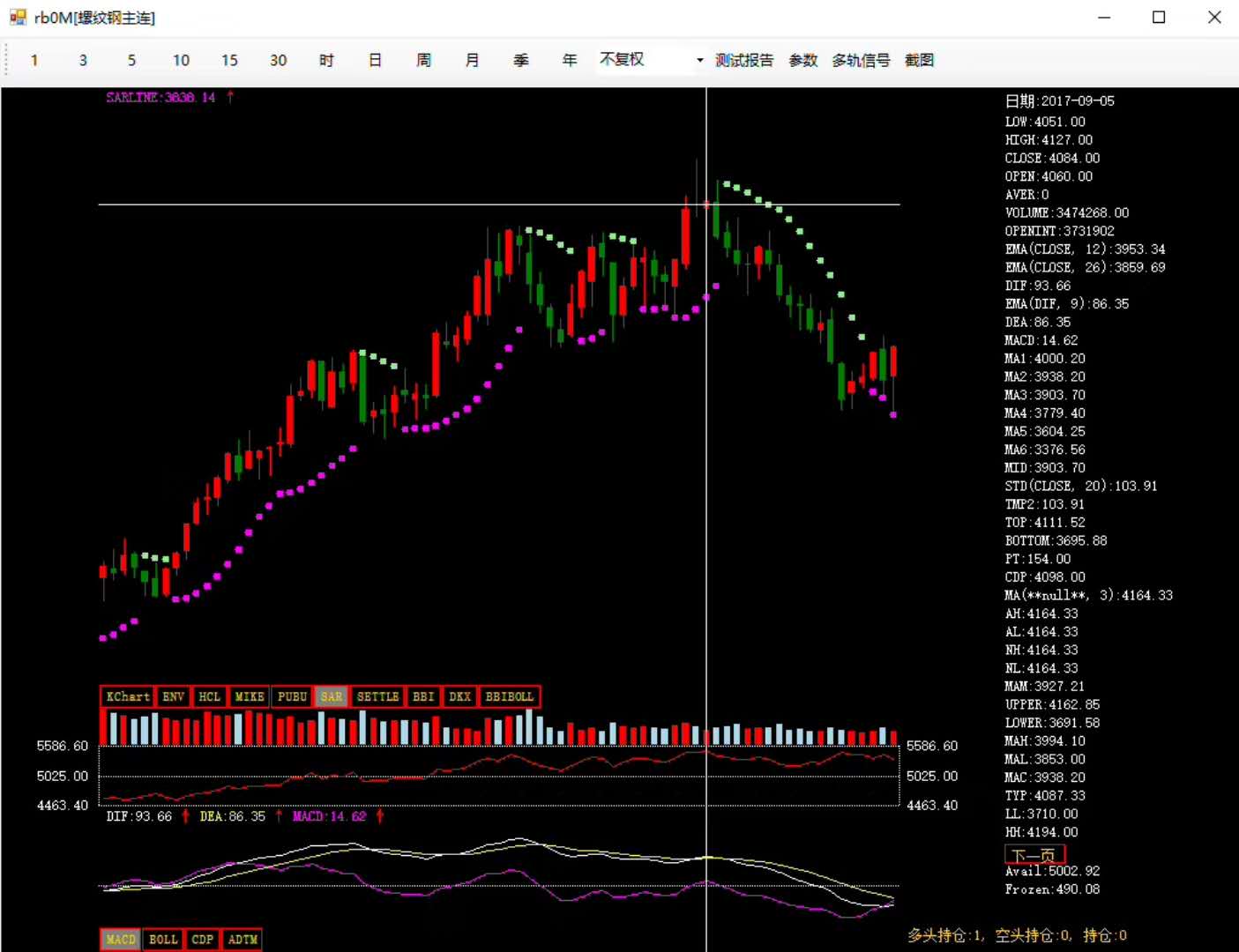Click the application icon in title bar

tap(17, 18)
